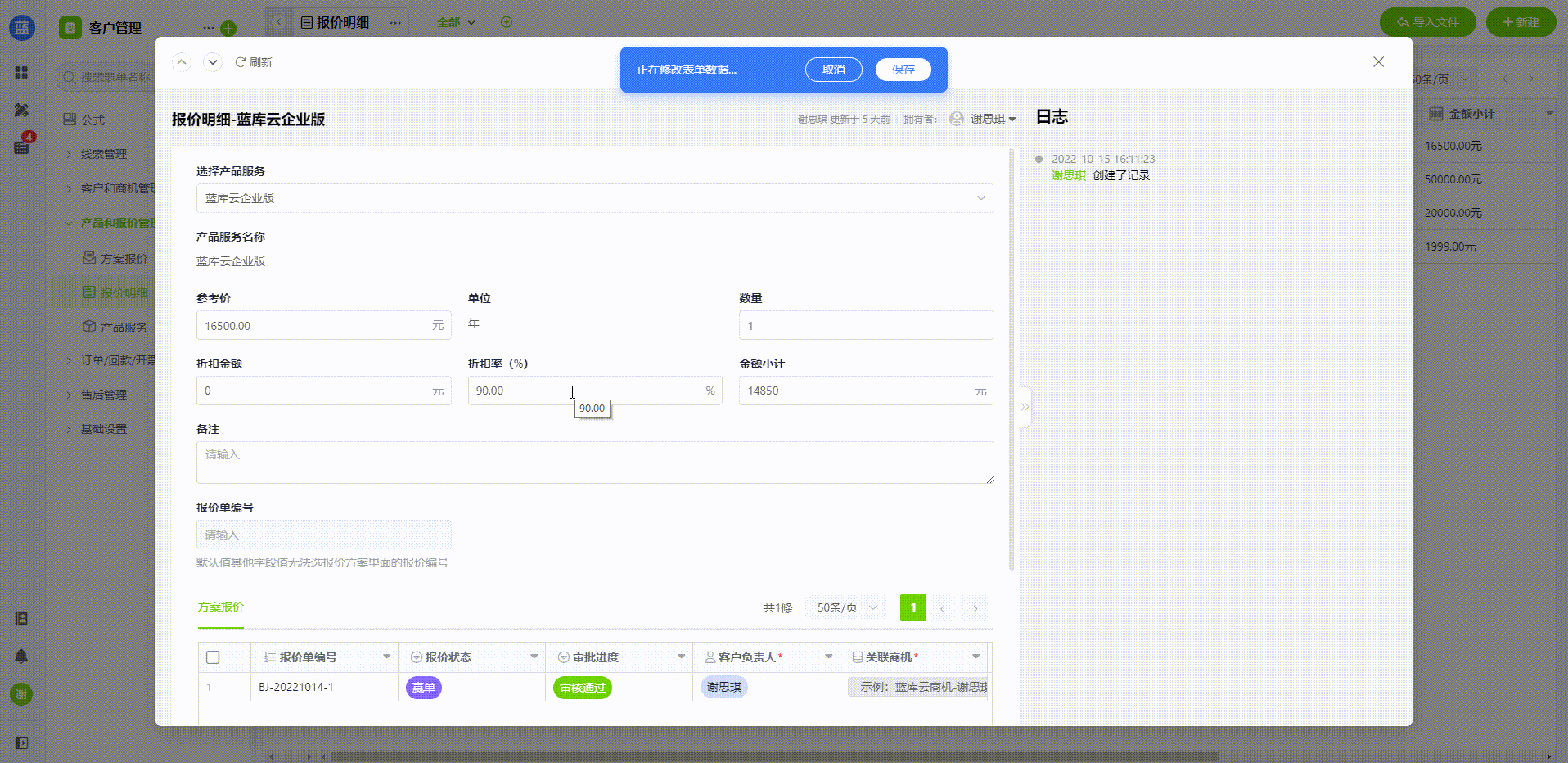This screenshot has width=1568, height=763.
Task: Click the 搜索表单名称 search box
Action: (x=104, y=77)
